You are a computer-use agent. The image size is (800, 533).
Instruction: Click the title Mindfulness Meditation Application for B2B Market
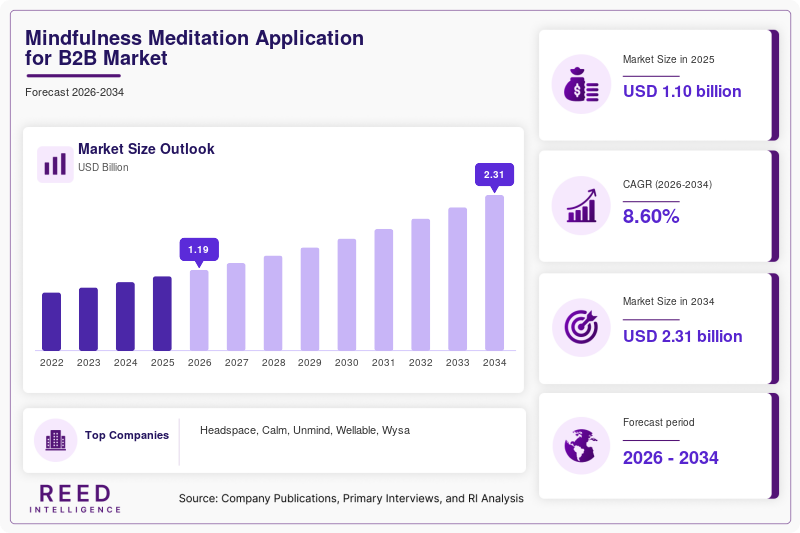[x=194, y=48]
